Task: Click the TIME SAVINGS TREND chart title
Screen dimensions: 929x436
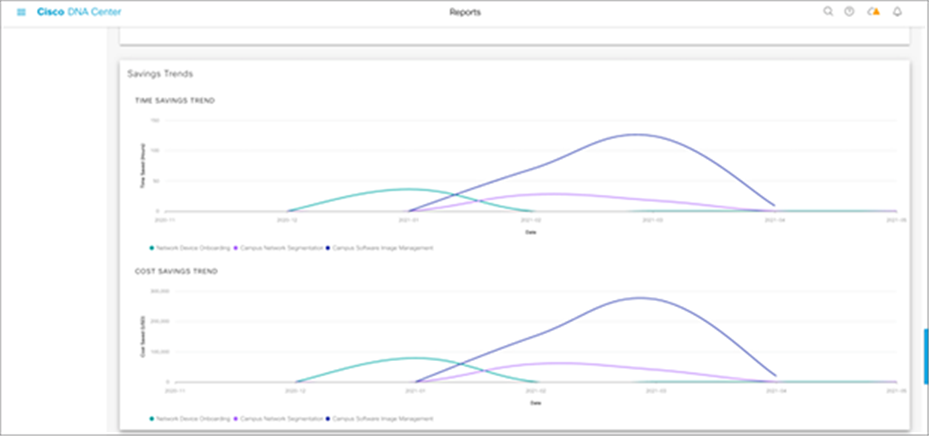Action: (175, 101)
